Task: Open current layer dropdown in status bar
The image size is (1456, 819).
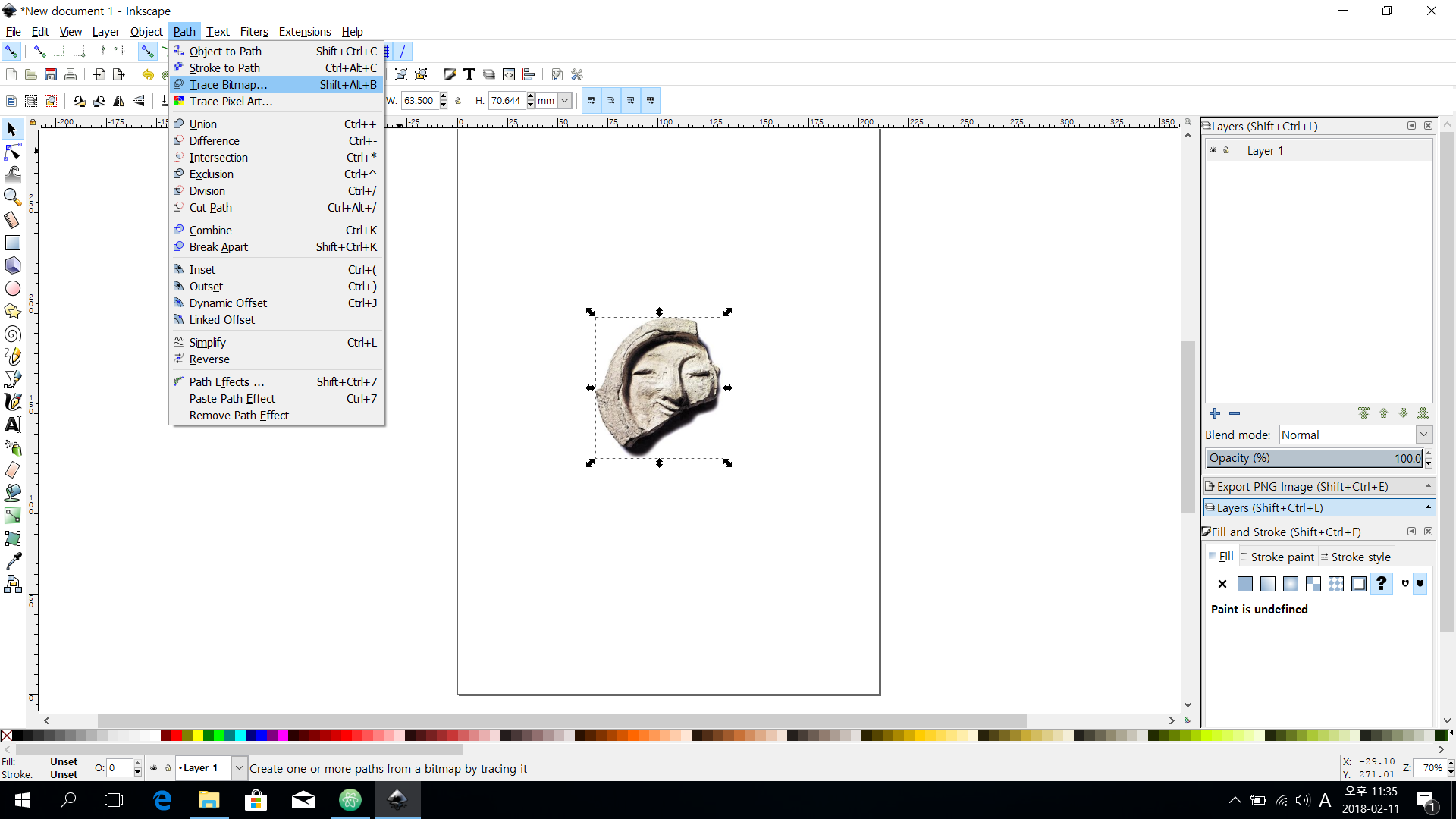Action: pyautogui.click(x=239, y=767)
